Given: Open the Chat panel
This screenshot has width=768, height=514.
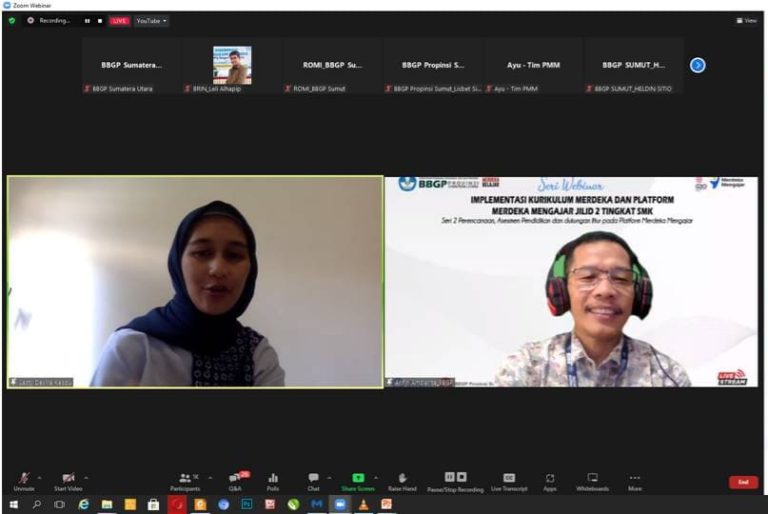Looking at the screenshot, I should point(313,482).
